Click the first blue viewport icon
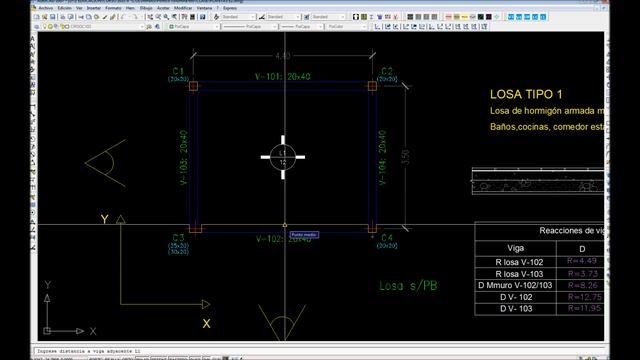The height and width of the screenshot is (360, 640). pos(511,17)
